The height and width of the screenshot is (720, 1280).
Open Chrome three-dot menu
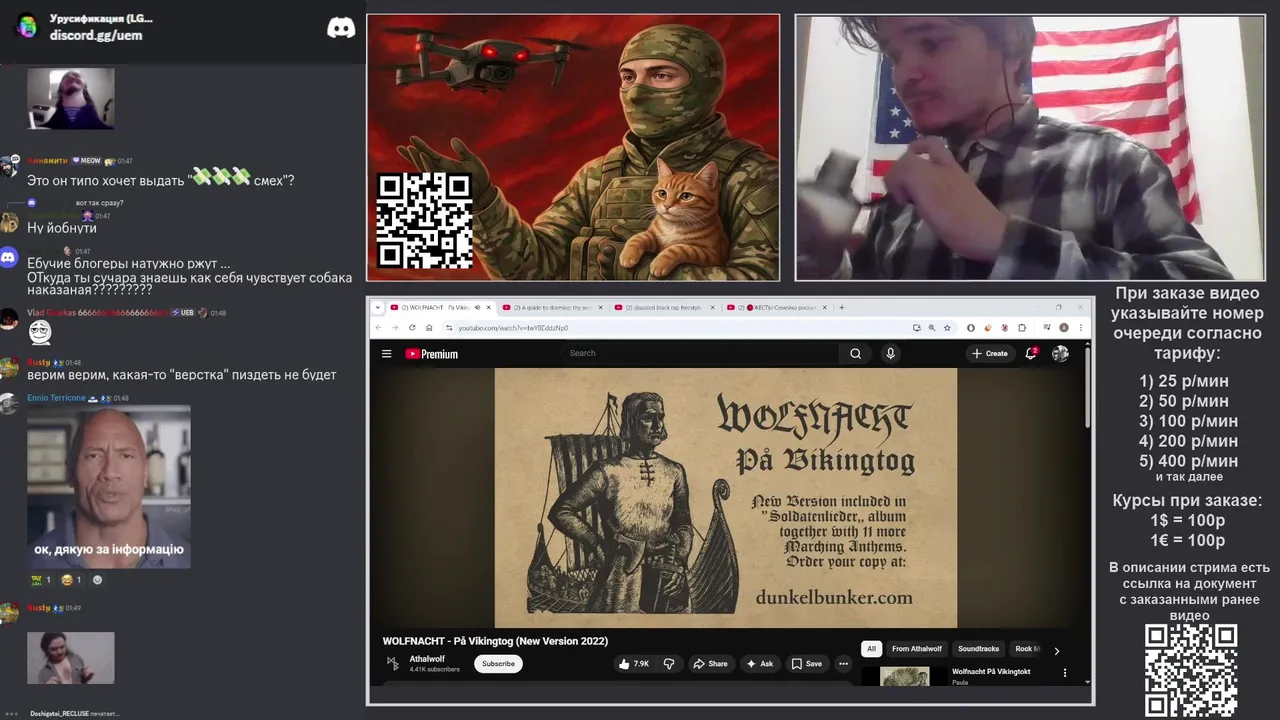click(x=1081, y=328)
